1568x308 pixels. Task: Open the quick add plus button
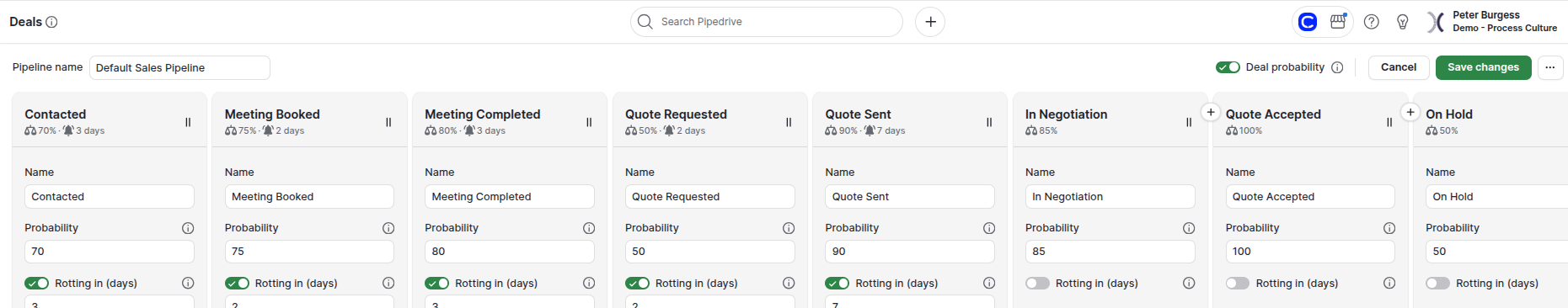coord(930,22)
